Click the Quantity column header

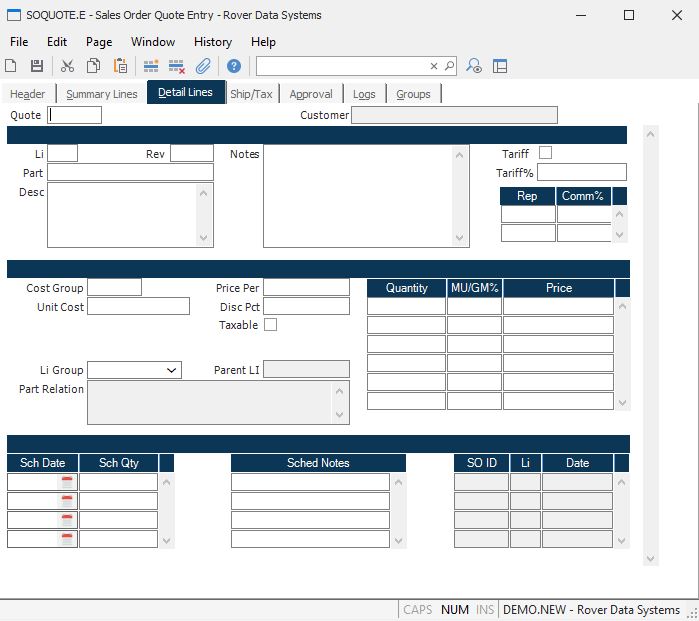(x=406, y=288)
